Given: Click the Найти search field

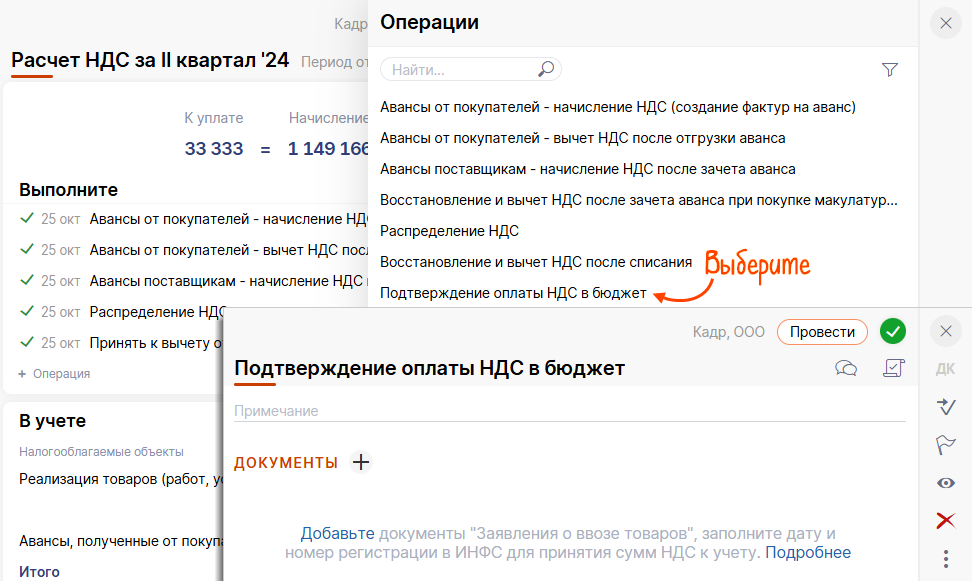Looking at the screenshot, I should tap(460, 70).
